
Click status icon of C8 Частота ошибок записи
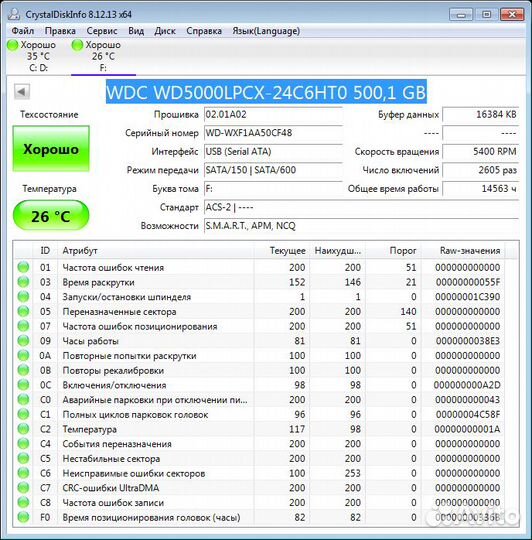tap(23, 502)
